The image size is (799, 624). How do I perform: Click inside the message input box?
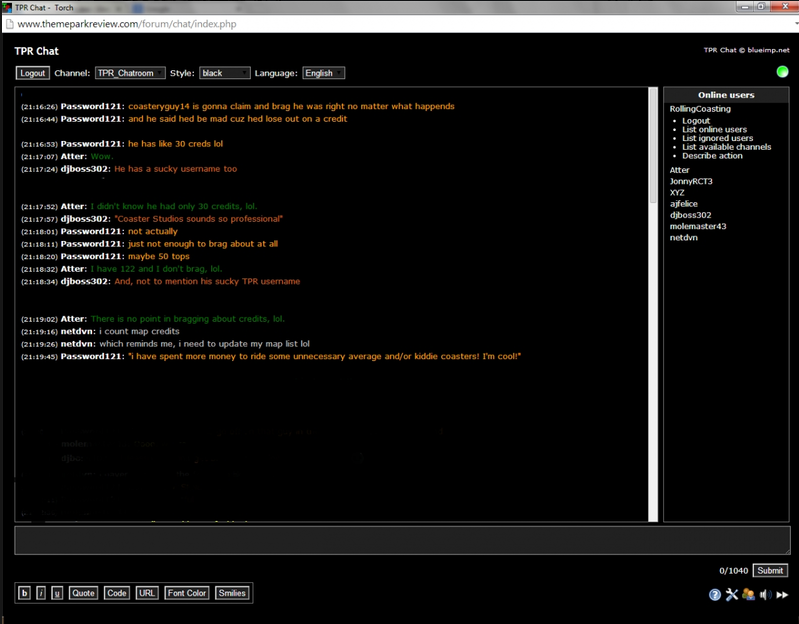coord(400,540)
